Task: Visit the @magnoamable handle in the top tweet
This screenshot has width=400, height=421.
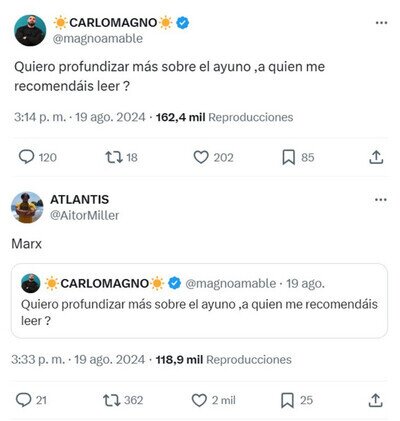Action: (98, 38)
